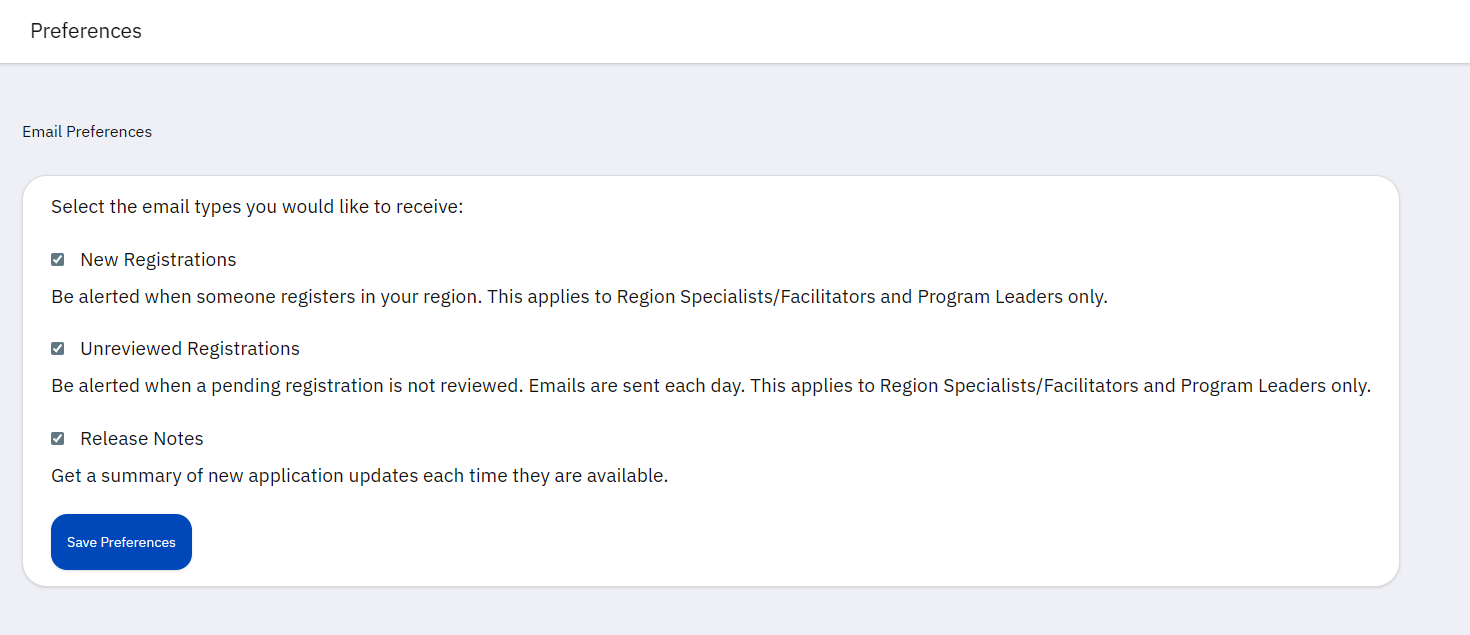This screenshot has height=635, width=1470.
Task: Click the Unreviewed Registrations daily email description
Action: 711,385
